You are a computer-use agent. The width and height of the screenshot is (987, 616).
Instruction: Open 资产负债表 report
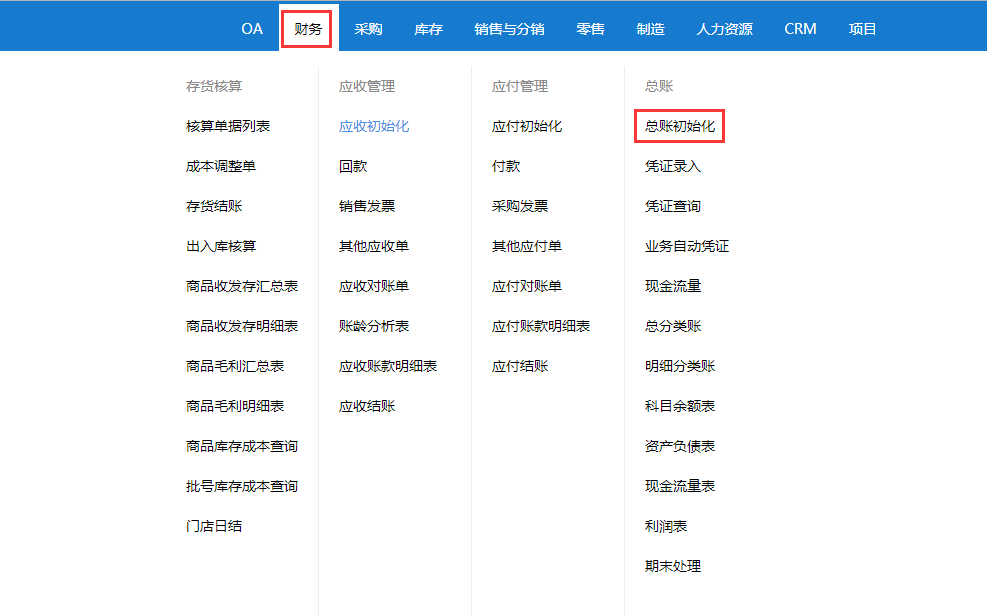coord(680,446)
